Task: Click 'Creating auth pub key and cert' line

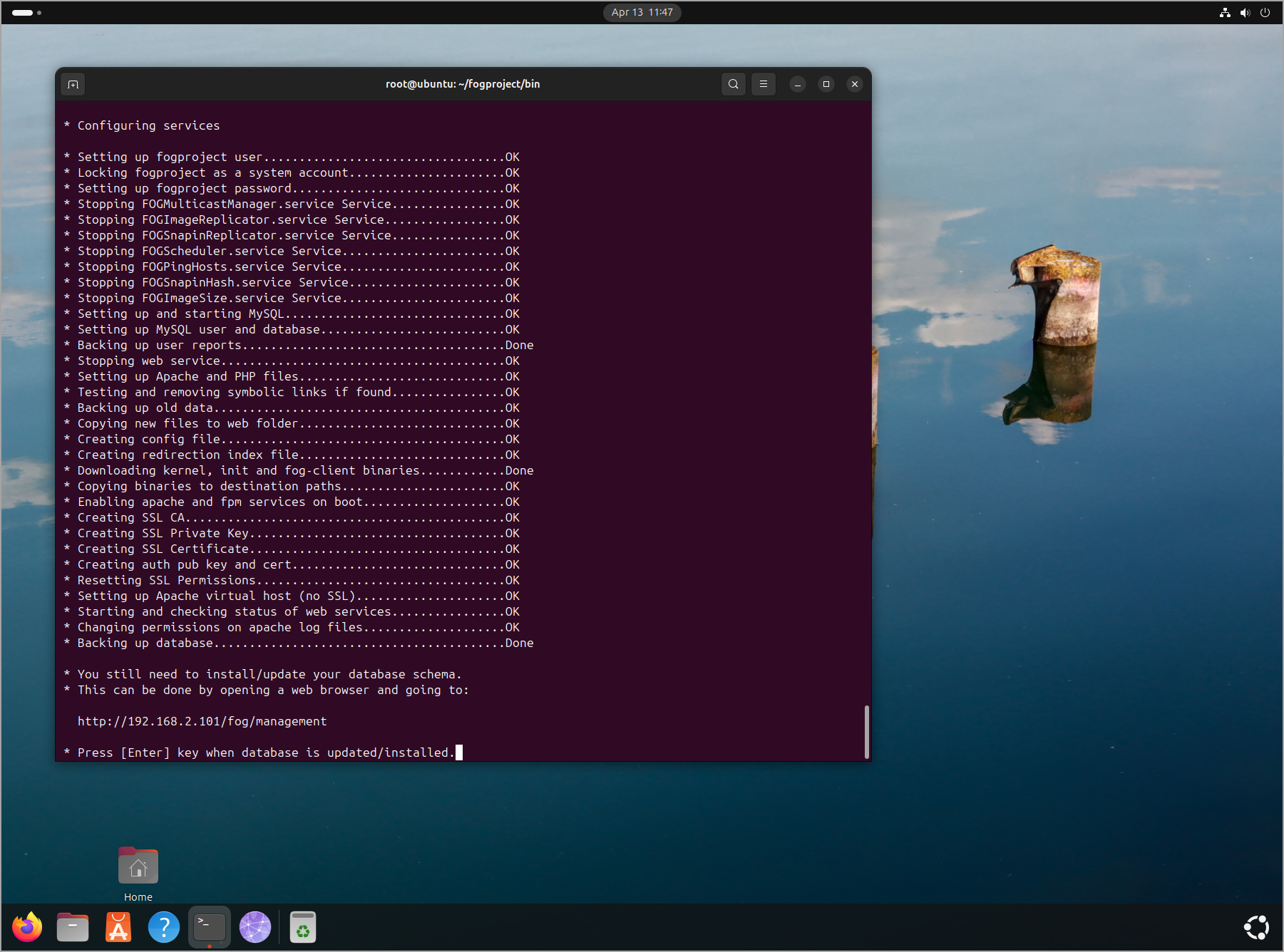Action: pyautogui.click(x=292, y=564)
